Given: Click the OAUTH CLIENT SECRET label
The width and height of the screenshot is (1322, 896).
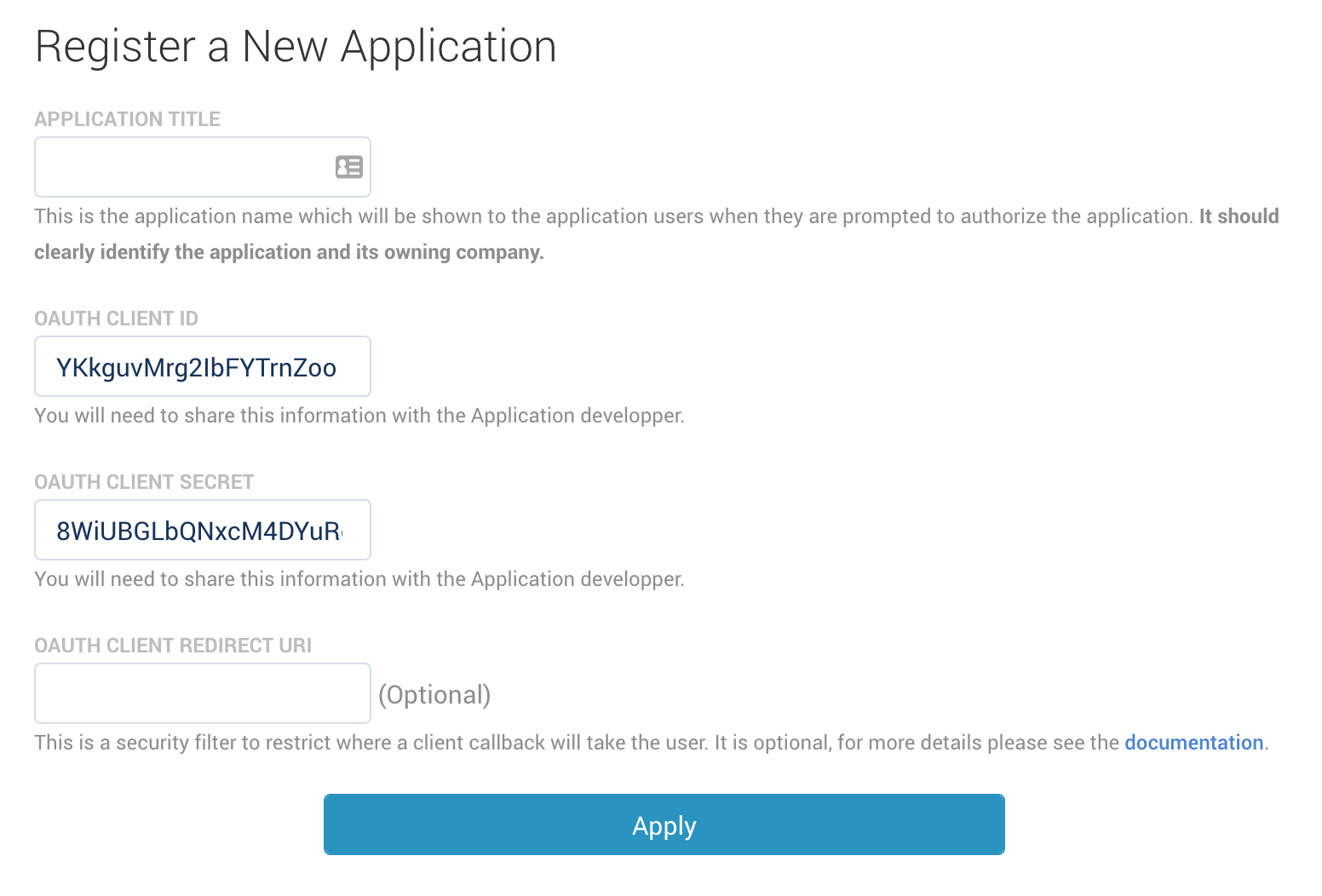Looking at the screenshot, I should coord(144,482).
